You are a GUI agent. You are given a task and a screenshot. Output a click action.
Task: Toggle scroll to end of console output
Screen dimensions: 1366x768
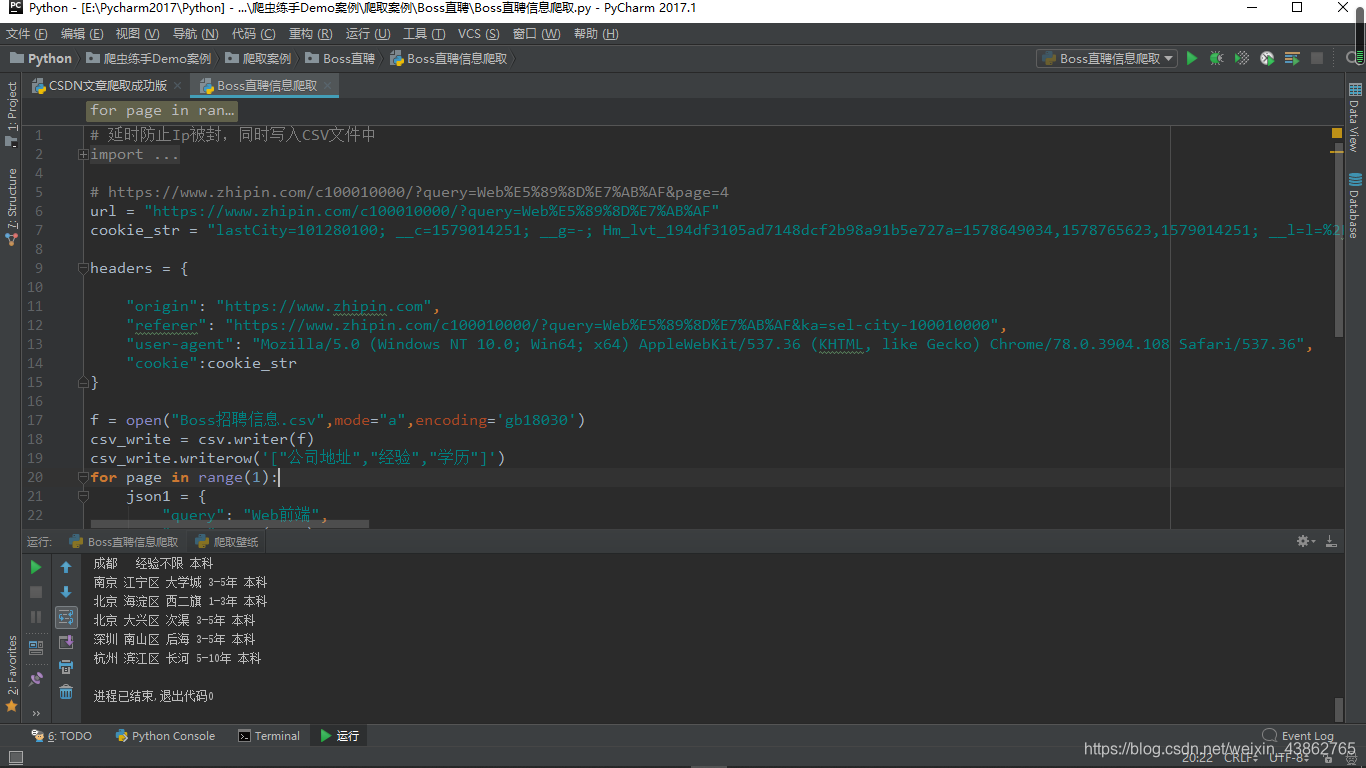(x=66, y=642)
